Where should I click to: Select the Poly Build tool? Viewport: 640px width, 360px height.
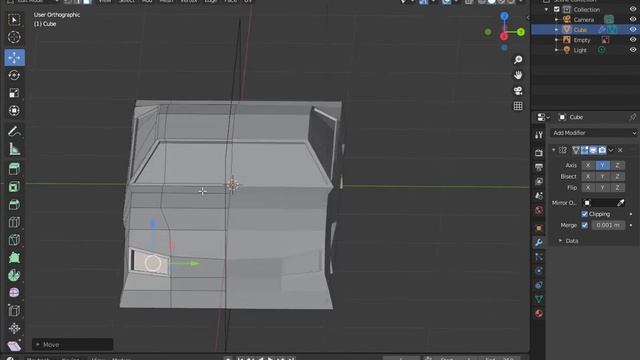tap(14, 258)
